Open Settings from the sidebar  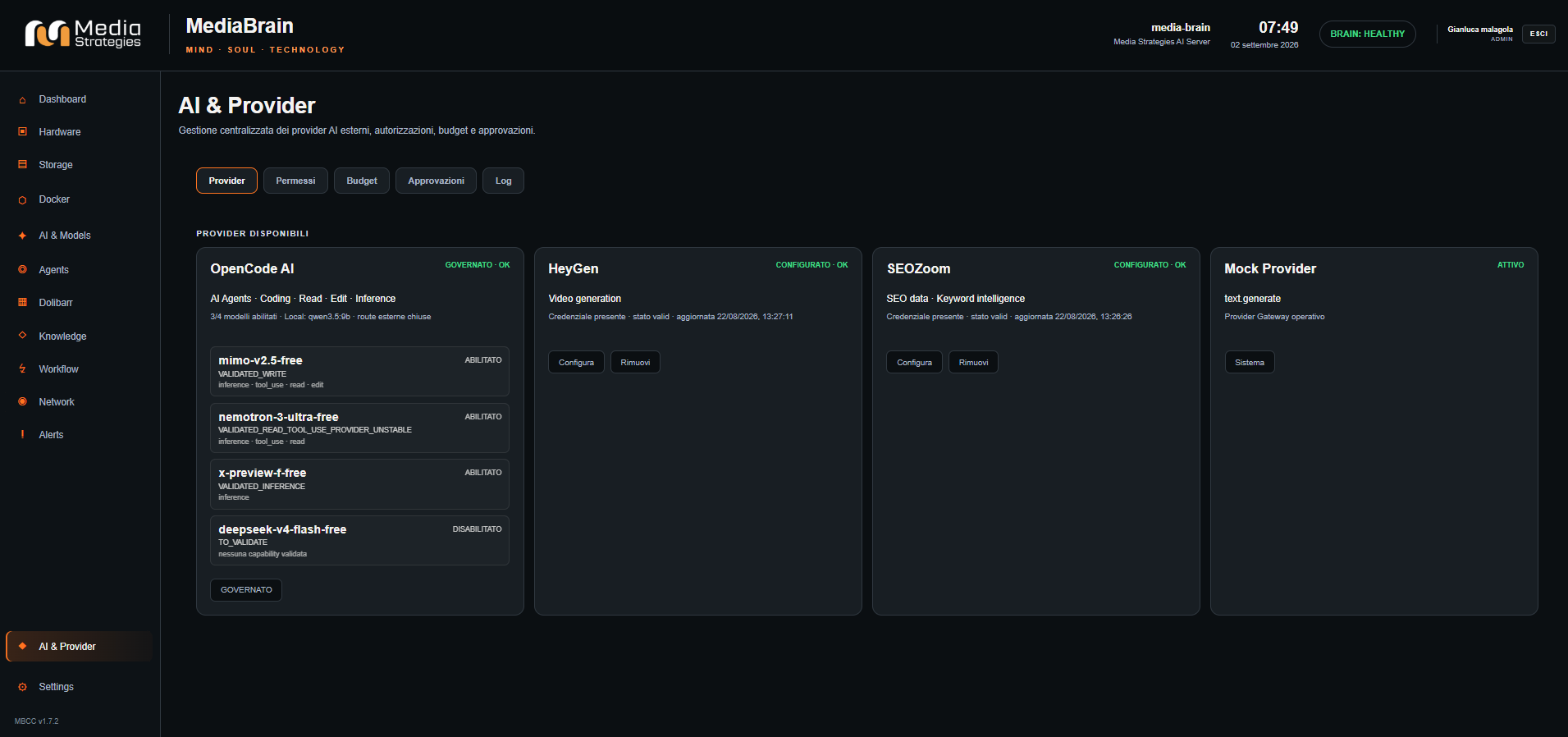coord(80,687)
